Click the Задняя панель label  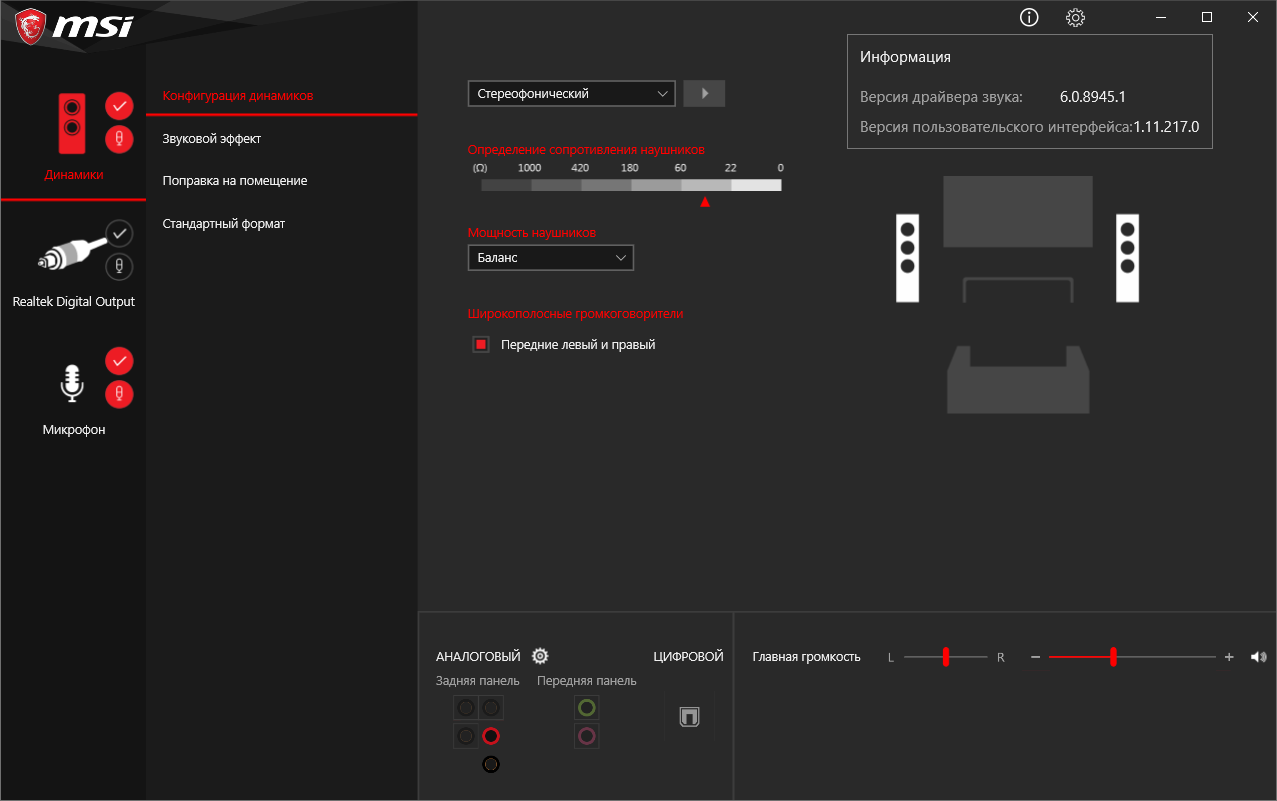coord(478,681)
